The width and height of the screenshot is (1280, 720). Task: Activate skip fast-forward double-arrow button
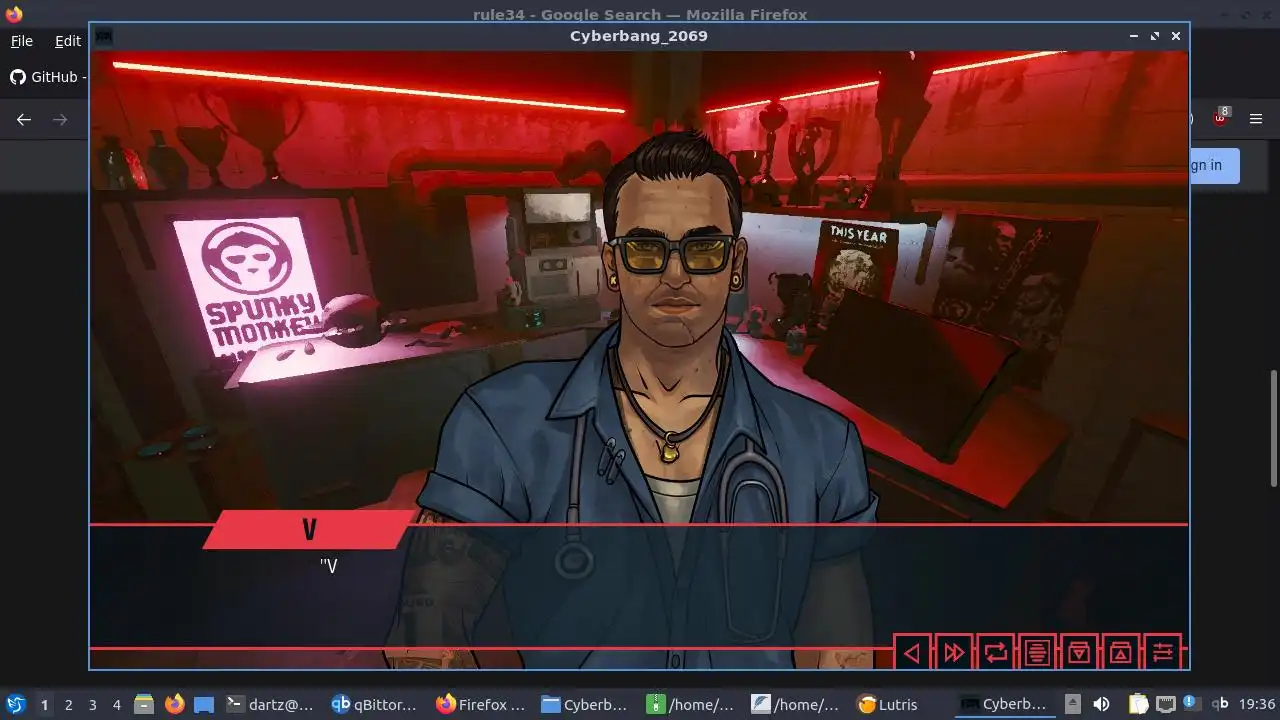click(x=954, y=653)
